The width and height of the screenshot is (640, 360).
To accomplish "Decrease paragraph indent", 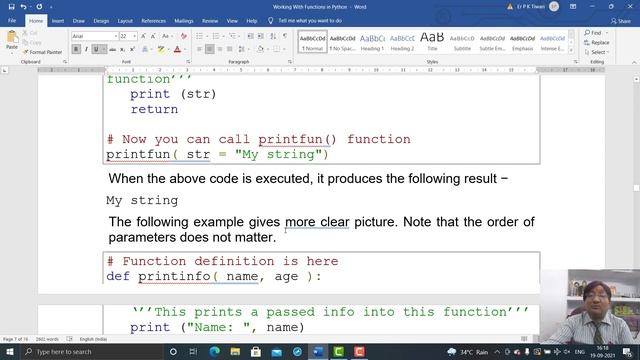I will coord(251,36).
